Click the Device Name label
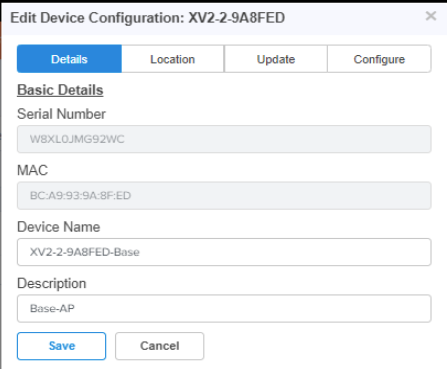Screen dimensions: 447x369 click(x=59, y=227)
